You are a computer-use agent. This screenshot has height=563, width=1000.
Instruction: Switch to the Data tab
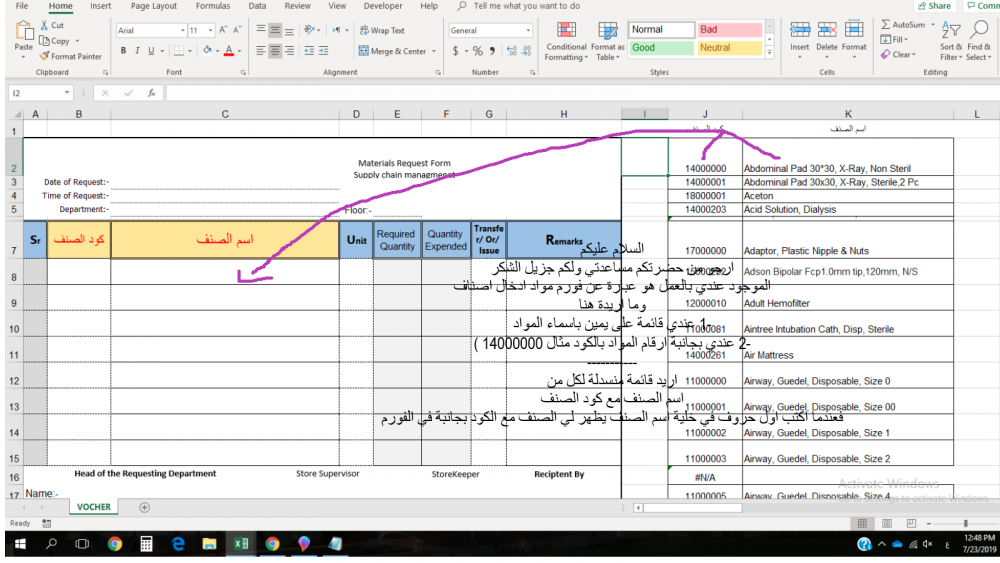(258, 6)
